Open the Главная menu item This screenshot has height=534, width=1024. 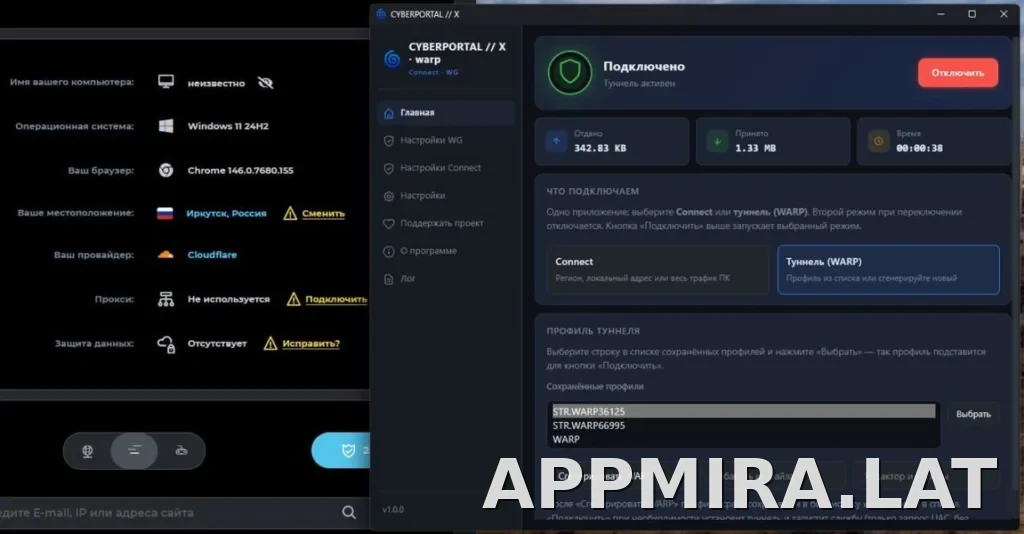pos(446,112)
